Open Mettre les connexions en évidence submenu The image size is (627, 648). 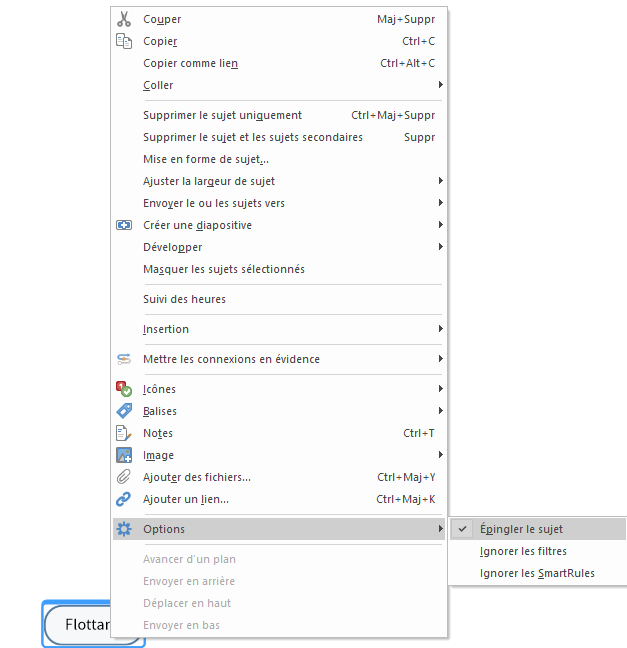pos(231,359)
